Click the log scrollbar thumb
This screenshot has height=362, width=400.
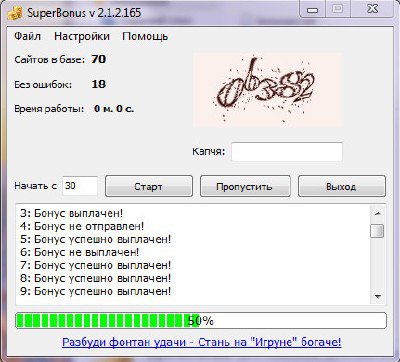pos(377,231)
